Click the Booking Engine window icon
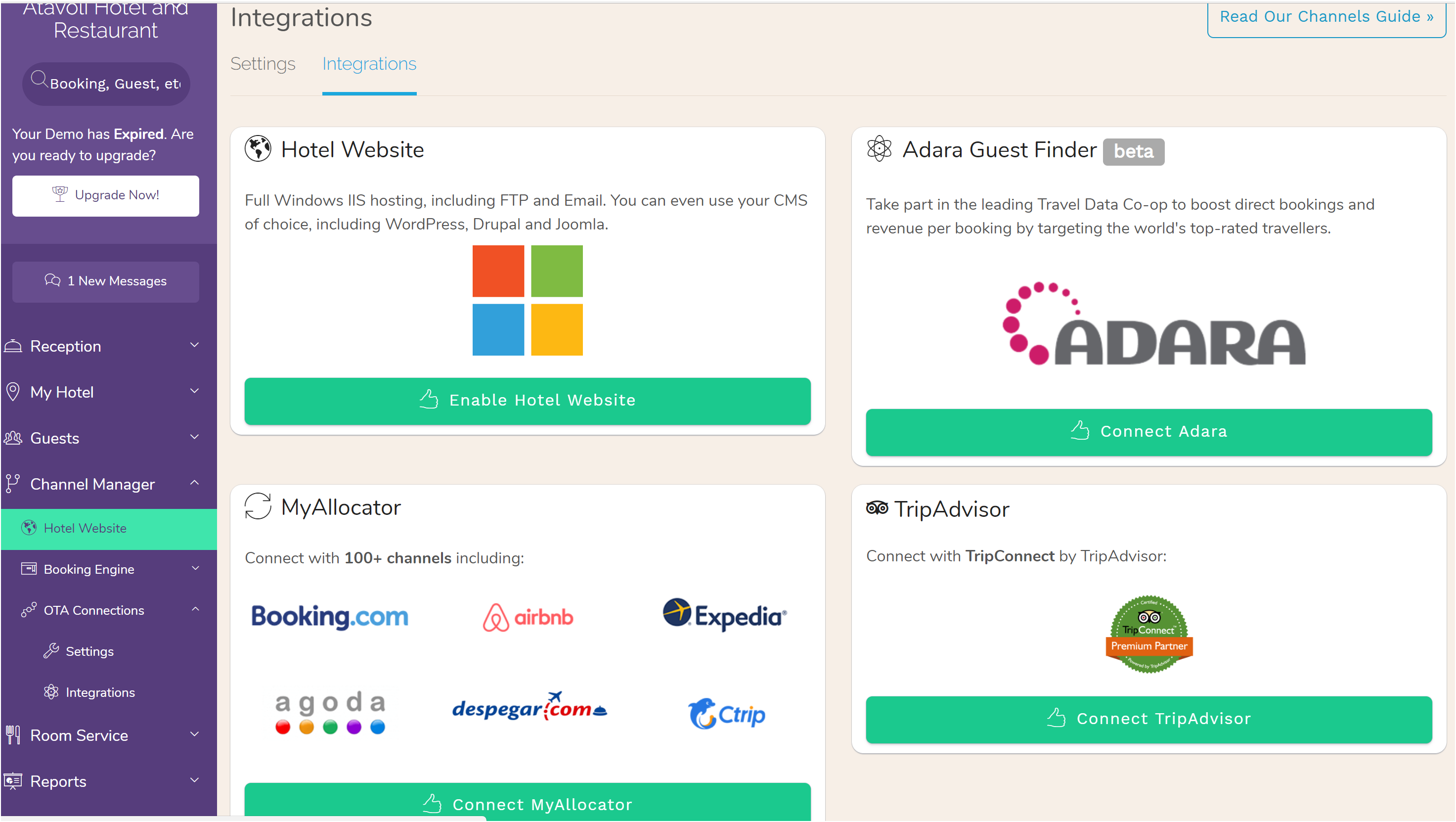The image size is (1456, 822). click(29, 569)
